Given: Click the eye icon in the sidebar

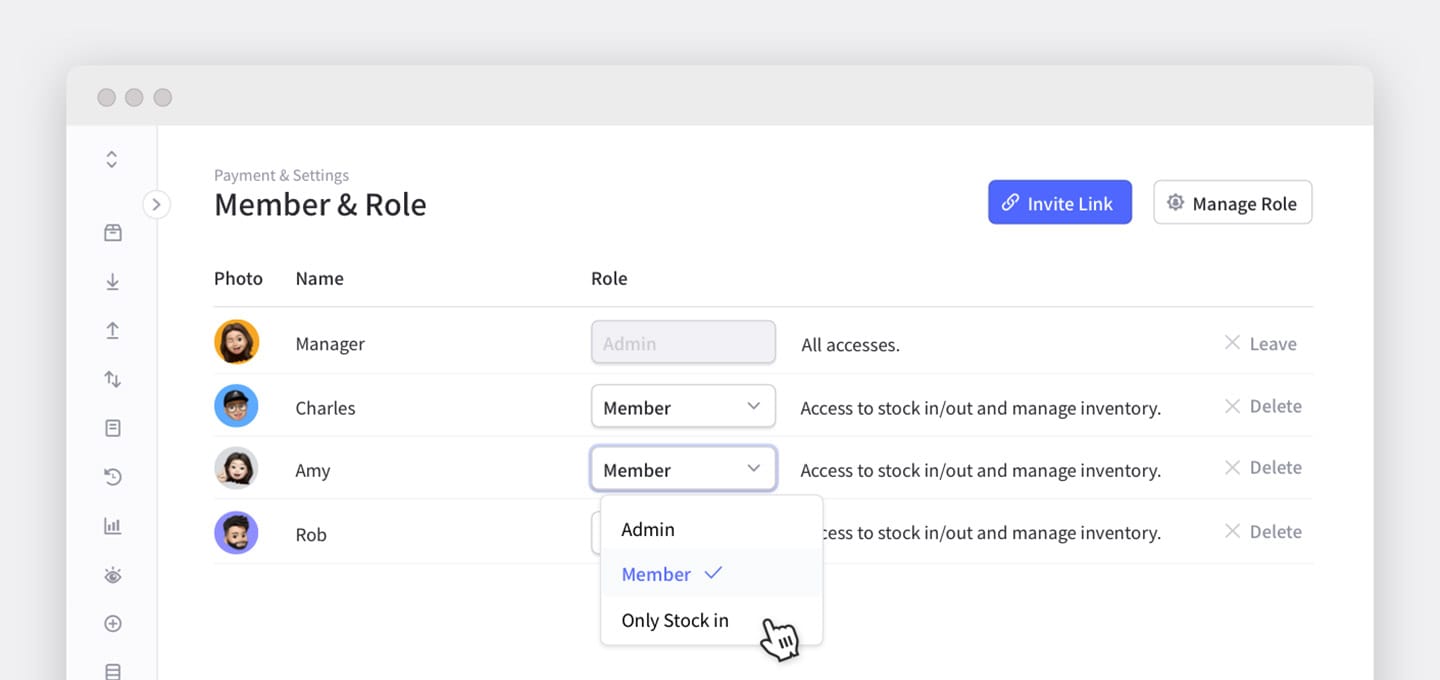Looking at the screenshot, I should (112, 574).
